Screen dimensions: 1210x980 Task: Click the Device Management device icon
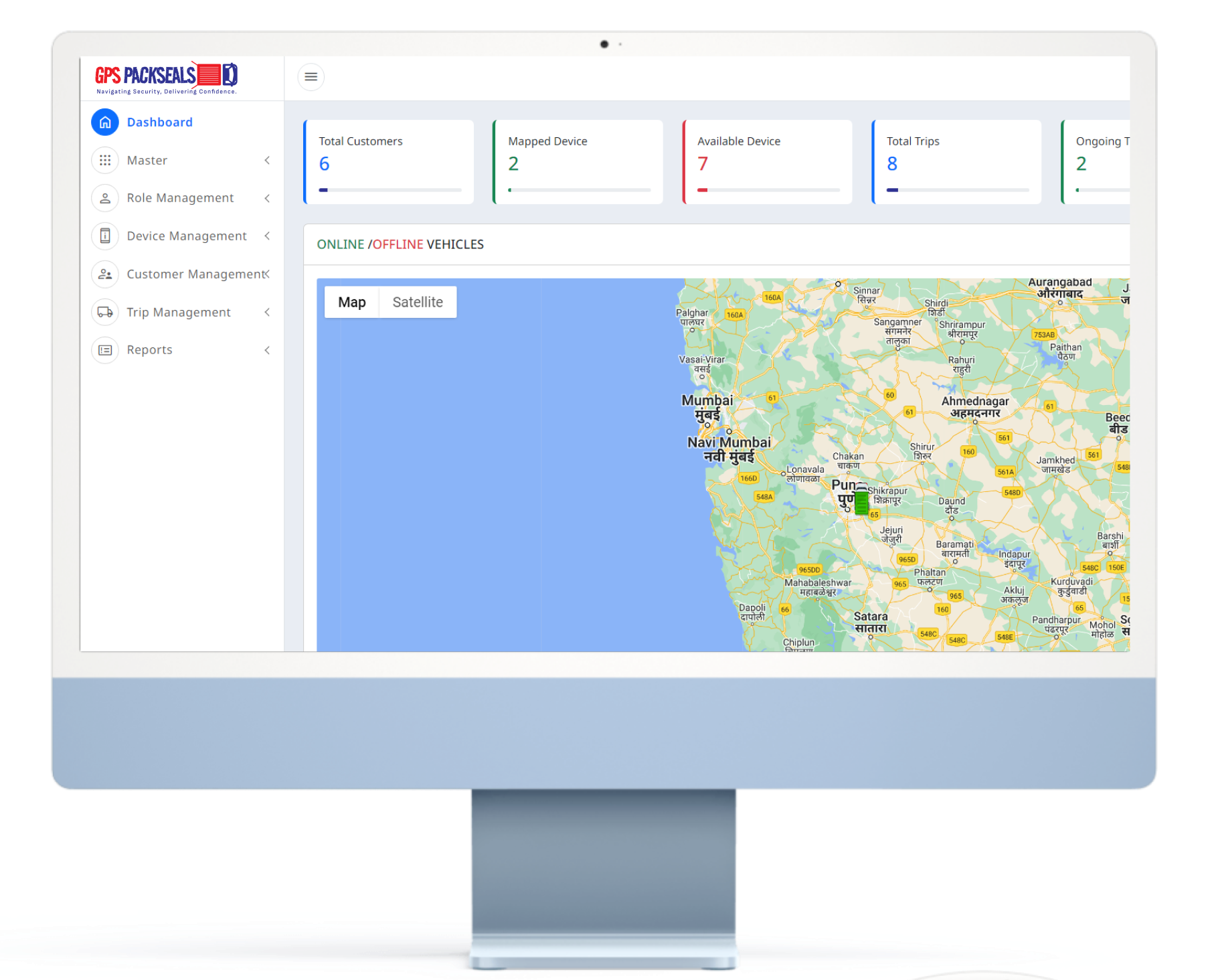[105, 236]
